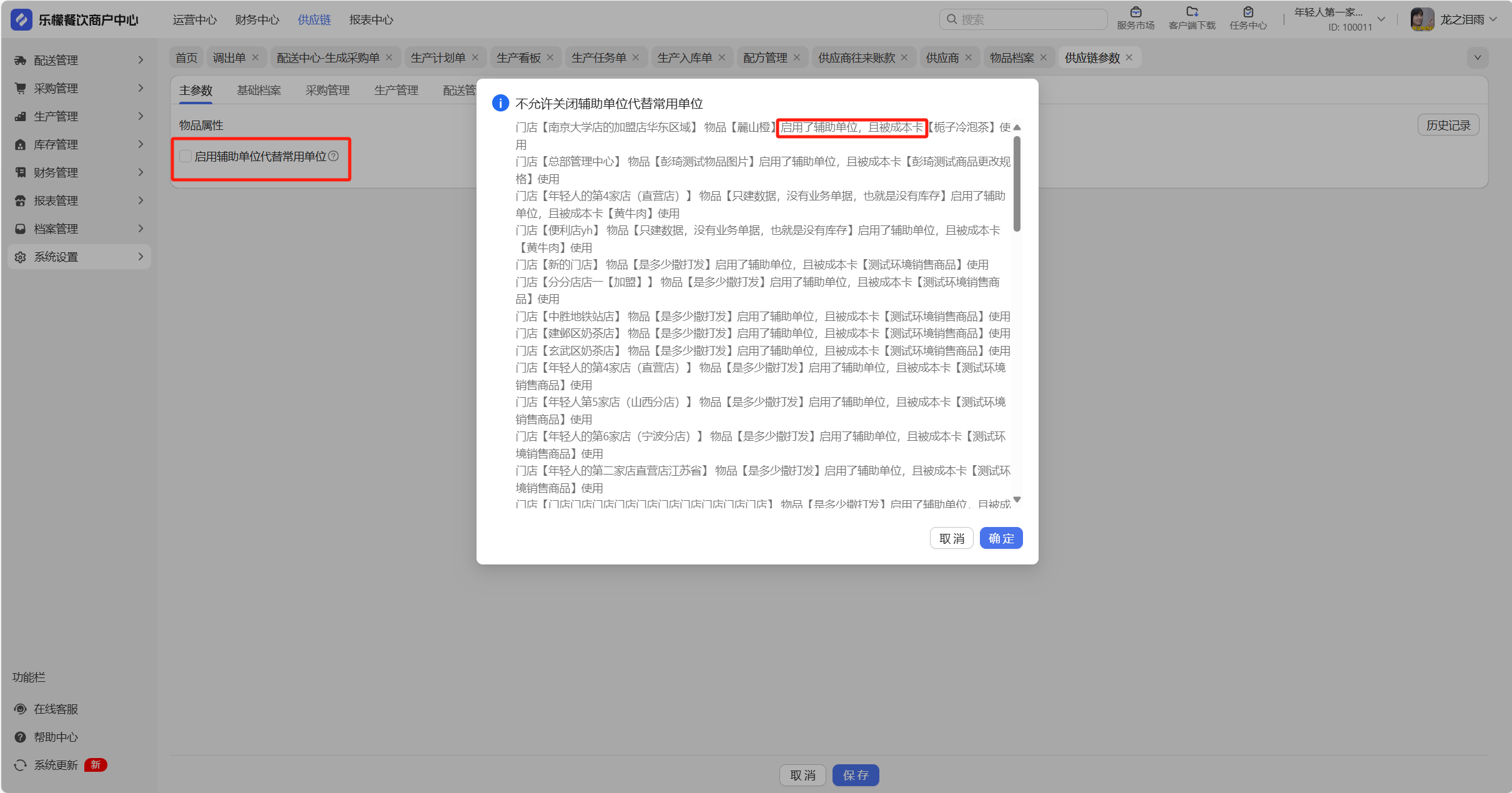The height and width of the screenshot is (793, 1512).
Task: Click the 保存 button
Action: [856, 775]
